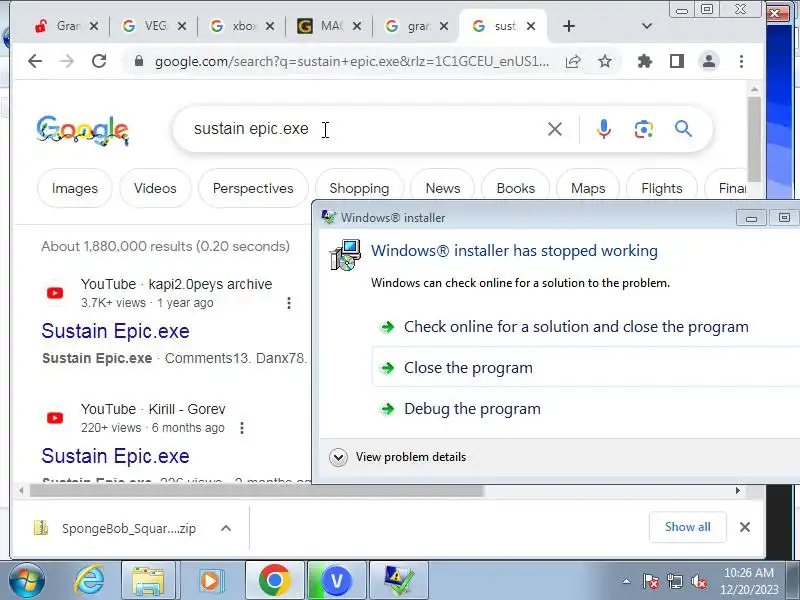Click the padlock site info icon

coord(139,61)
